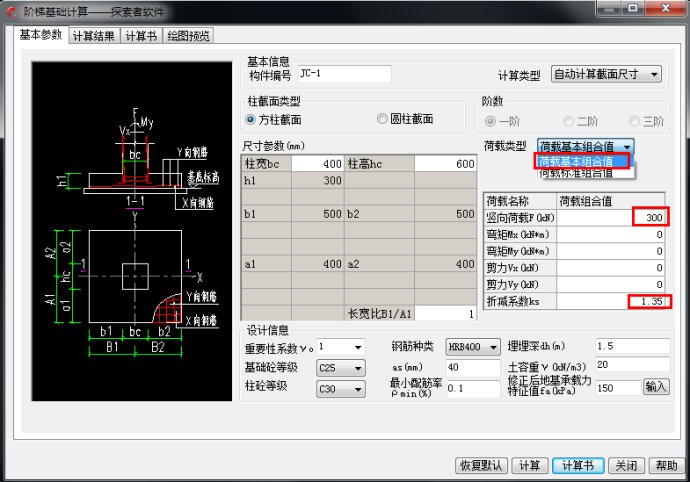
Task: Click the 计算书 button at bottom
Action: (578, 465)
